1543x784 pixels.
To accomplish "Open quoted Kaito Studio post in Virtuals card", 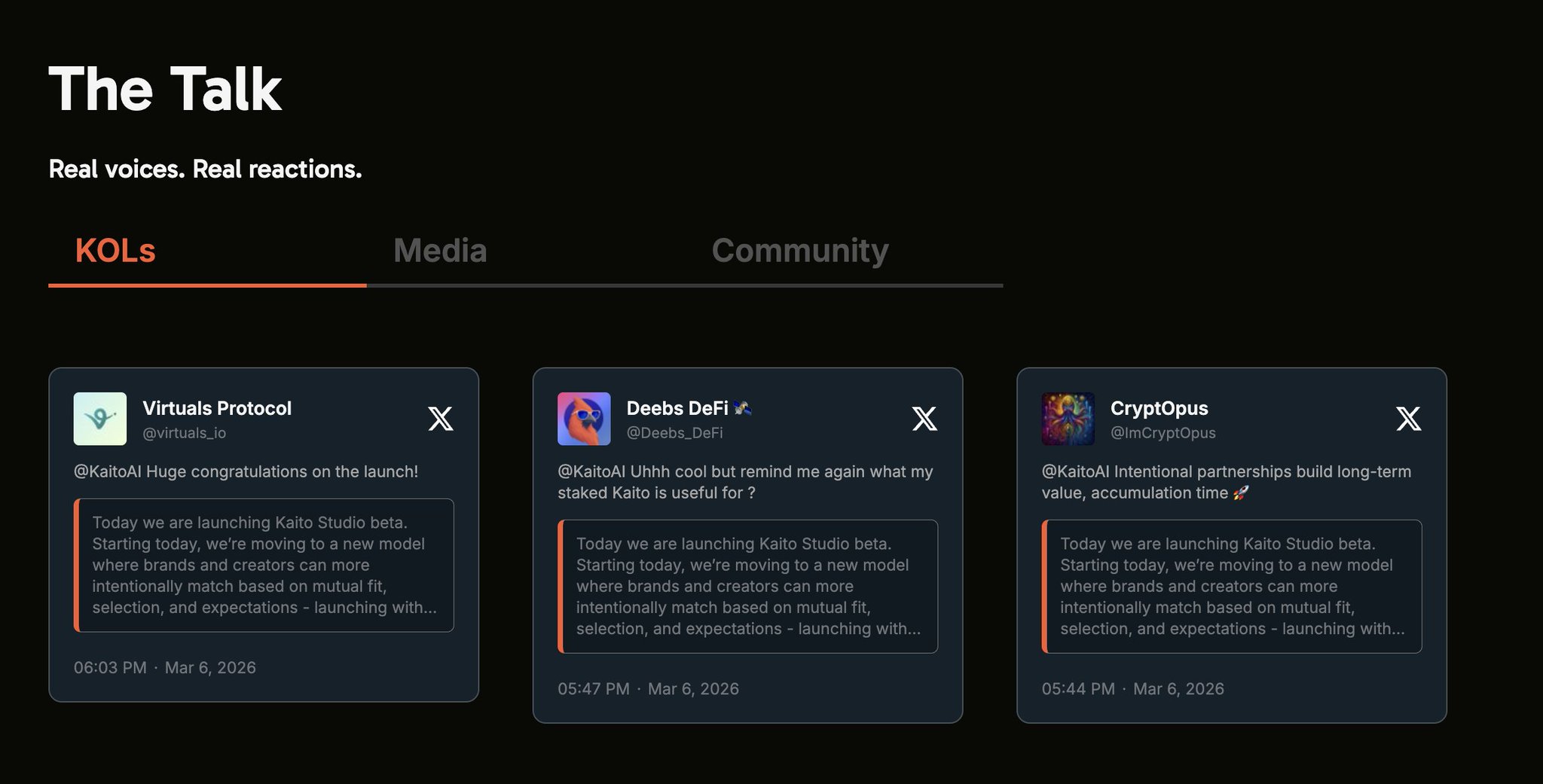I will [x=264, y=565].
